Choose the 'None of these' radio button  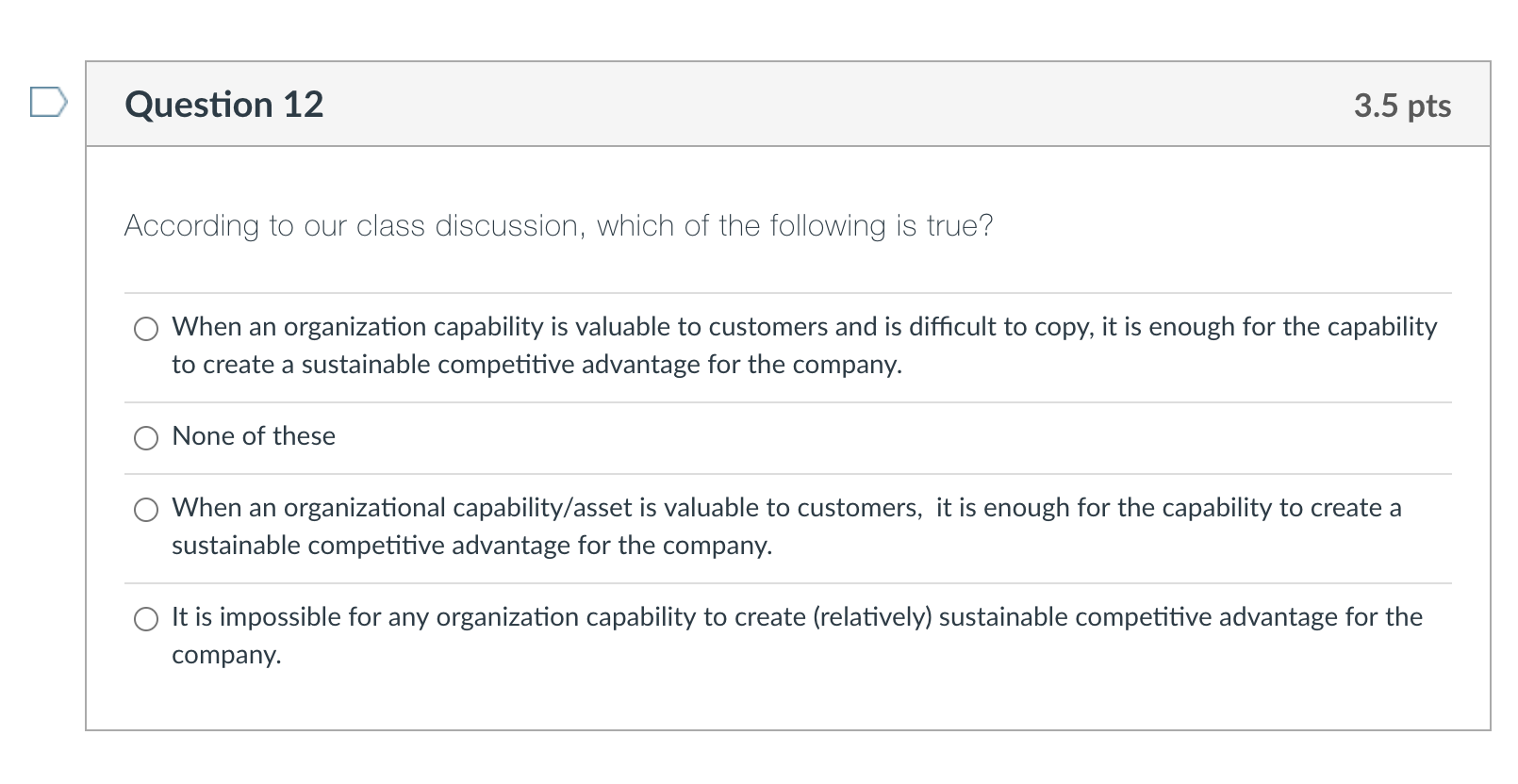(x=146, y=438)
